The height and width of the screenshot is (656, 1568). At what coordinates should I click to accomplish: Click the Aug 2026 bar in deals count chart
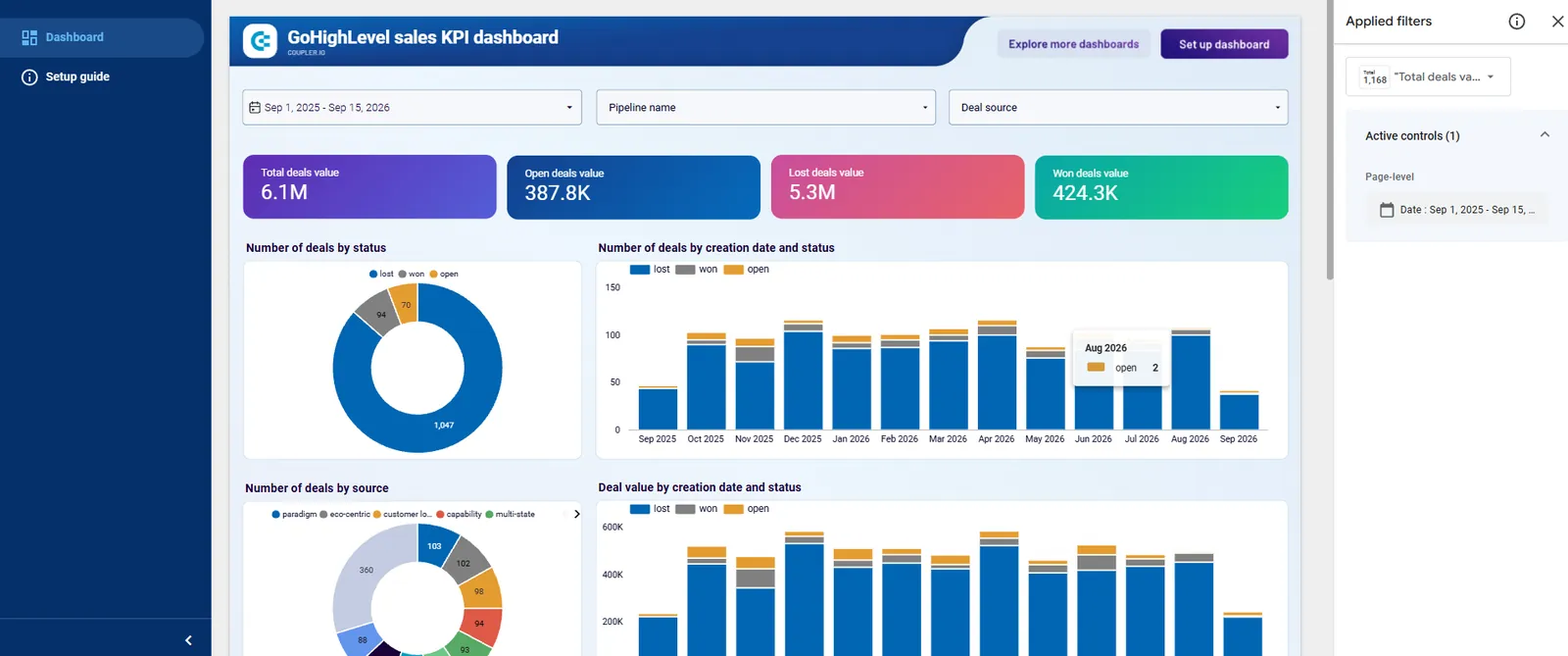tap(1191, 380)
